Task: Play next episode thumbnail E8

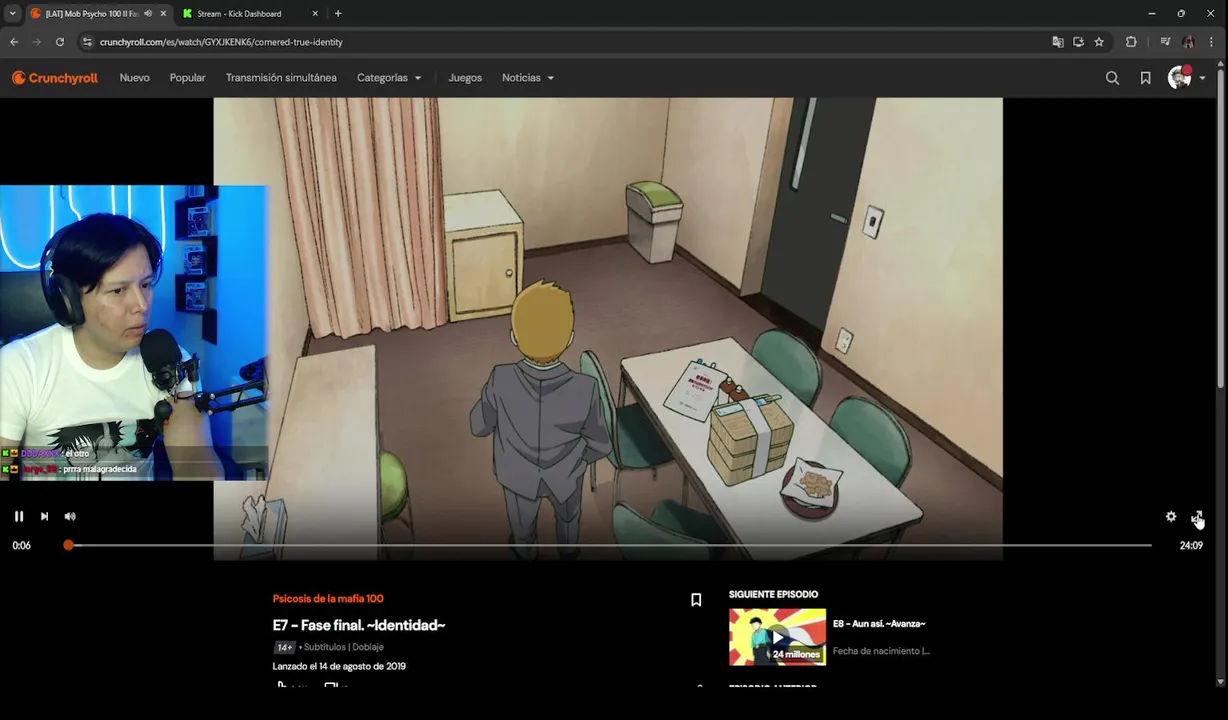Action: point(777,637)
